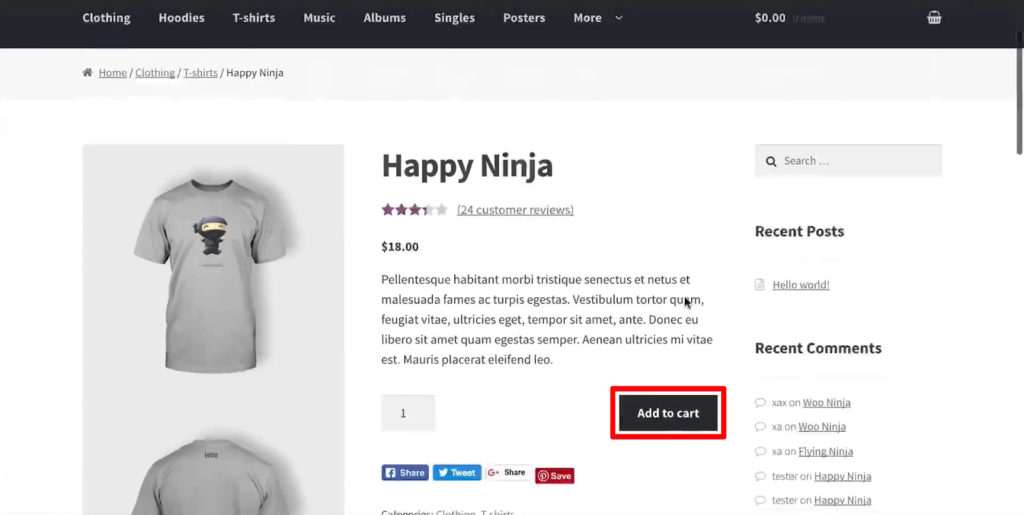This screenshot has height=515, width=1024.
Task: Open Woo Ninja link from xax comment
Action: (826, 403)
